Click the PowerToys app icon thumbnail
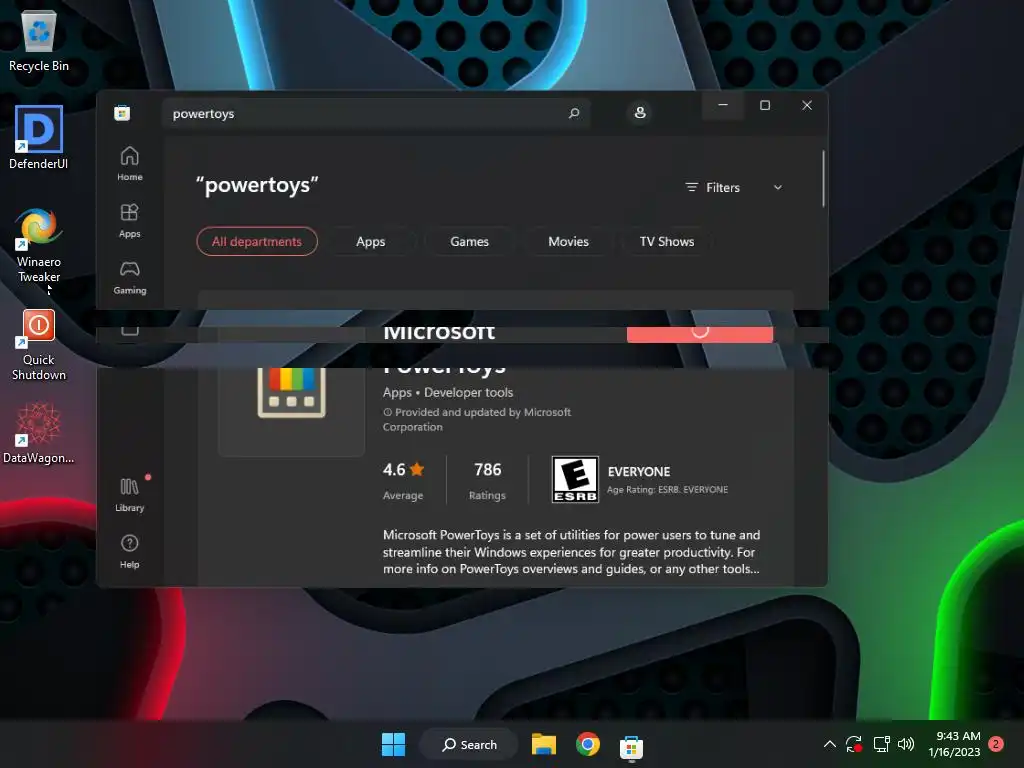 pos(291,392)
